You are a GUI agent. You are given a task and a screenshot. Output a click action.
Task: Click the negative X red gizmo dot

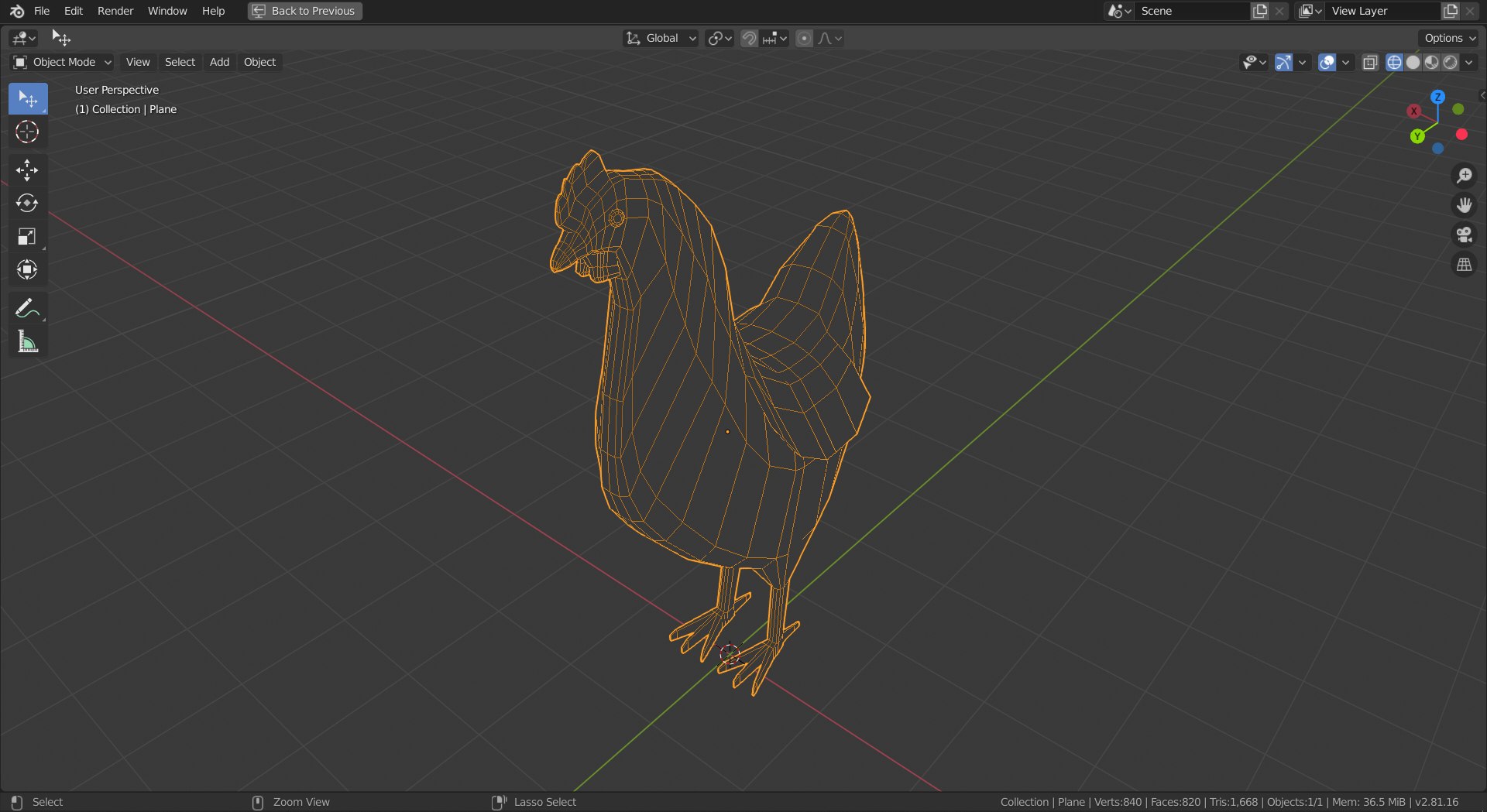click(x=1462, y=135)
